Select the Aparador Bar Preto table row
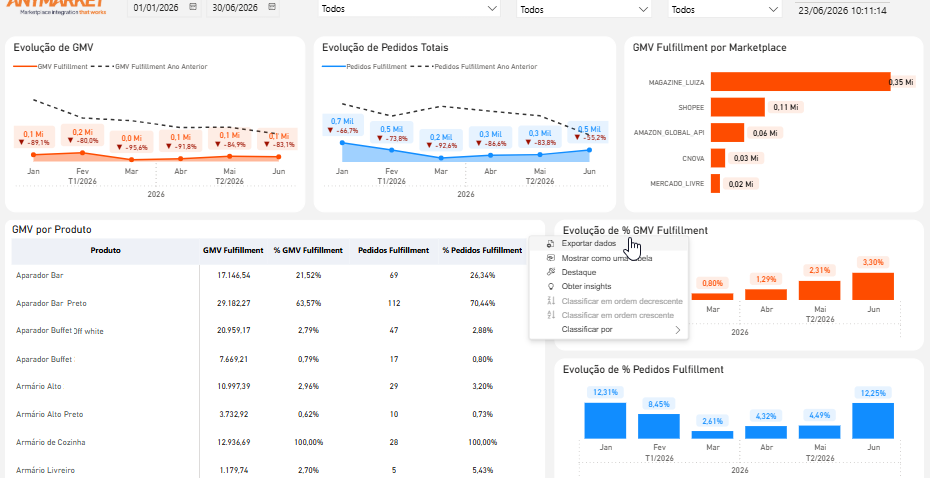The image size is (930, 478). [269, 303]
